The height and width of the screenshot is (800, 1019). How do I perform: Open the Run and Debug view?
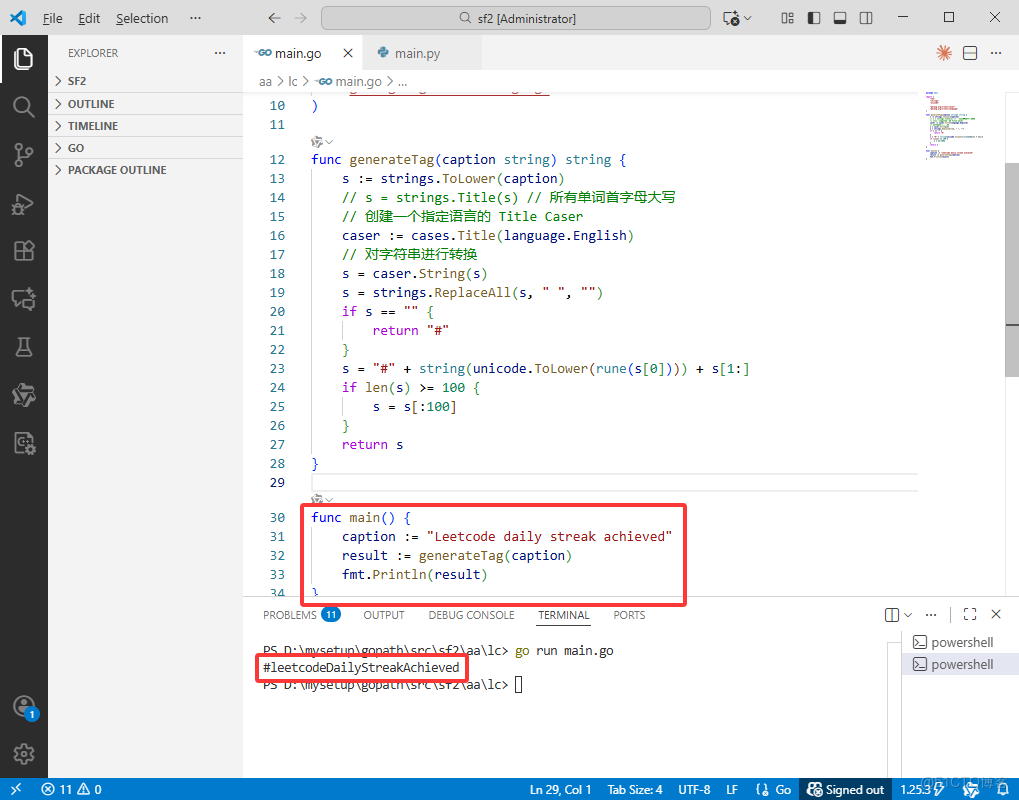(23, 203)
